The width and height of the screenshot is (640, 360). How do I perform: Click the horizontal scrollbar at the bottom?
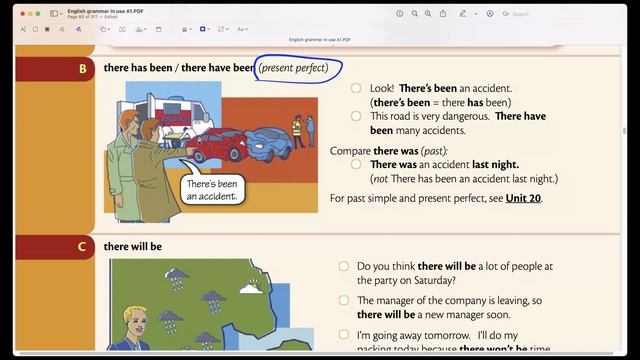(316, 353)
